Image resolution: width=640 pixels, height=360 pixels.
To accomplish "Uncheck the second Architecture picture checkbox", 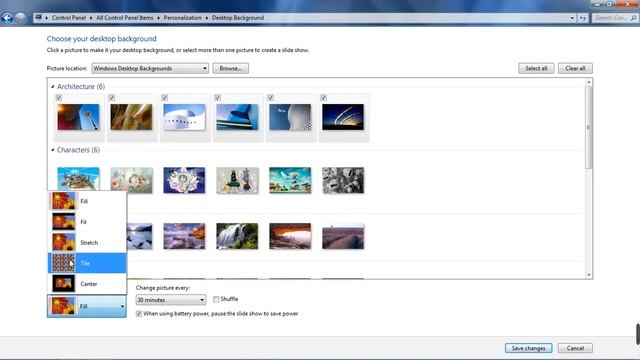I will point(112,98).
